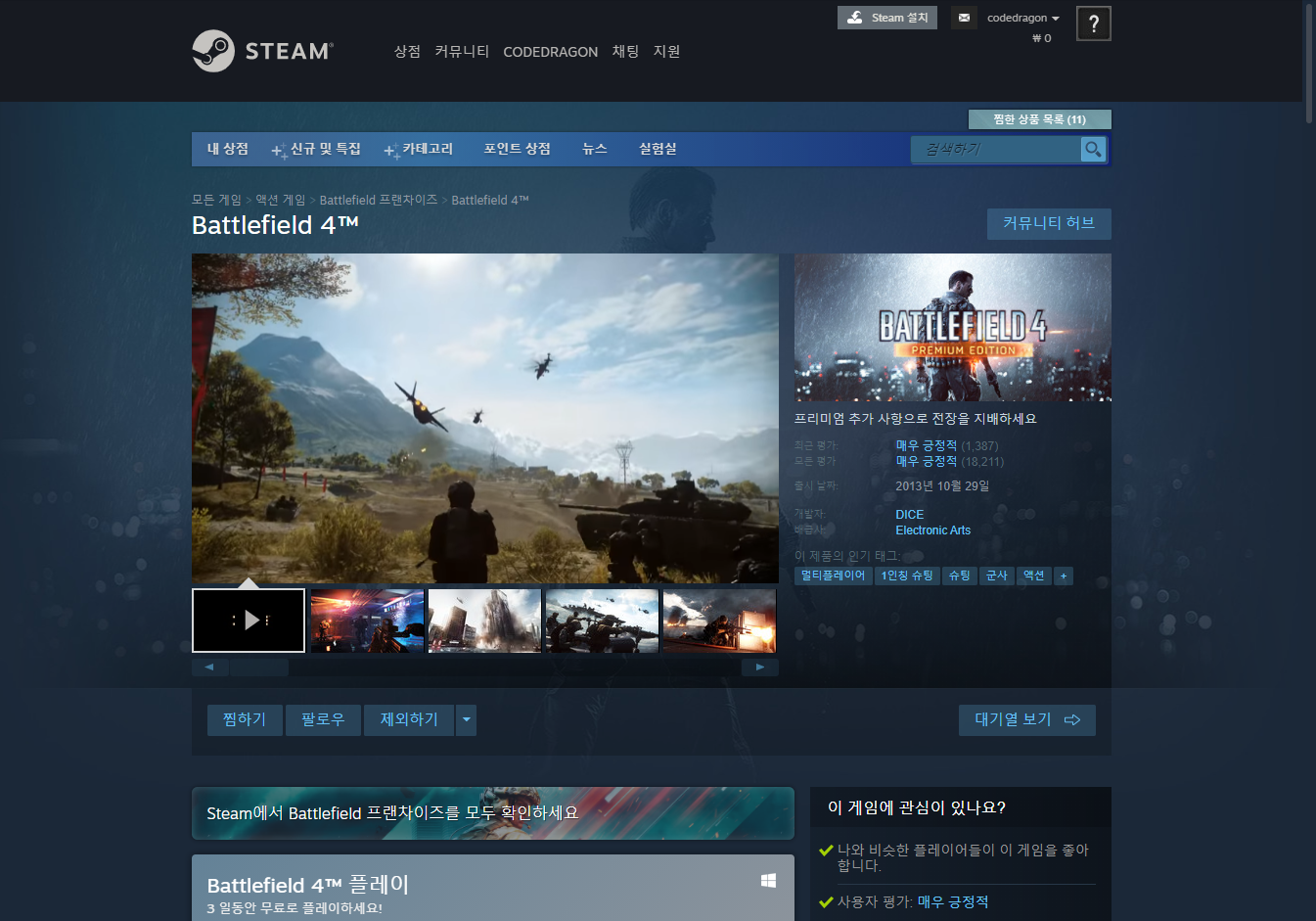Click the screenshot strip scrollbar handle

coord(258,668)
